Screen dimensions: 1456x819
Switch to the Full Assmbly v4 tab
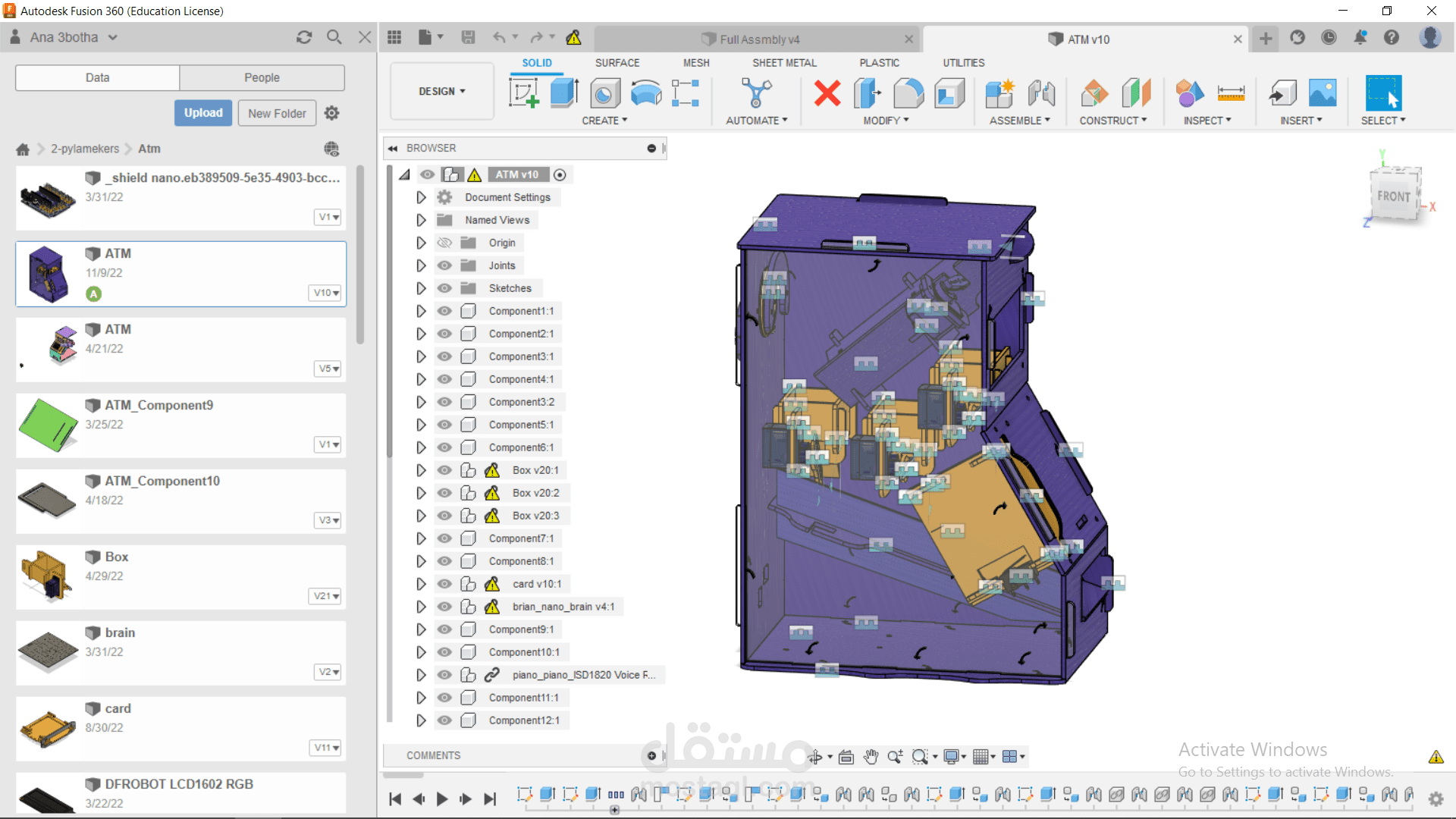(x=758, y=39)
